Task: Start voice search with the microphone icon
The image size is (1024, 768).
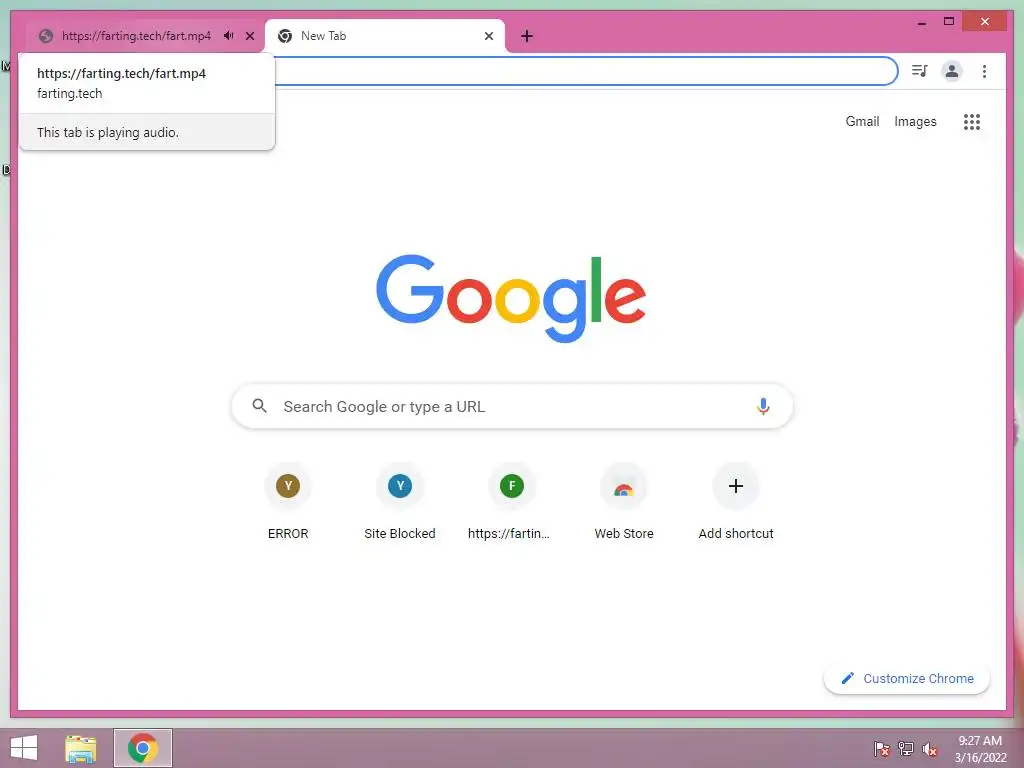Action: (763, 406)
